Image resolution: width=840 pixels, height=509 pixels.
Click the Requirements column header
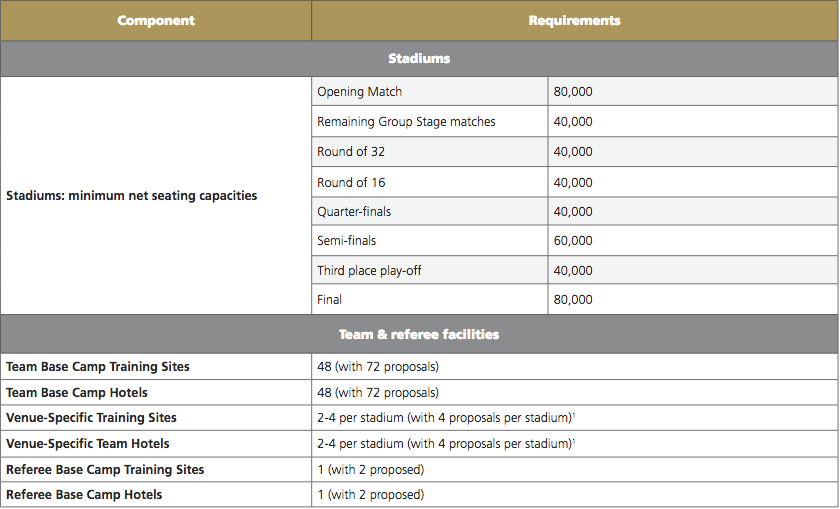point(574,20)
